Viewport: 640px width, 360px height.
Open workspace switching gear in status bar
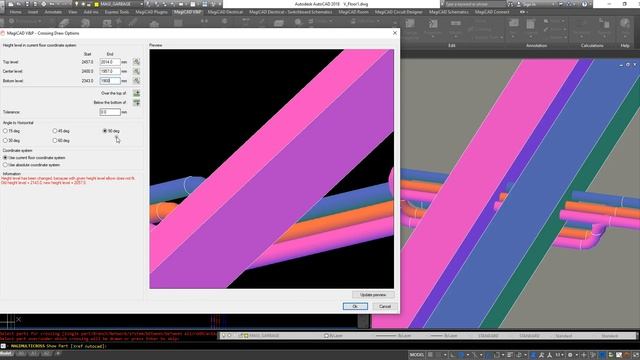tap(570, 355)
